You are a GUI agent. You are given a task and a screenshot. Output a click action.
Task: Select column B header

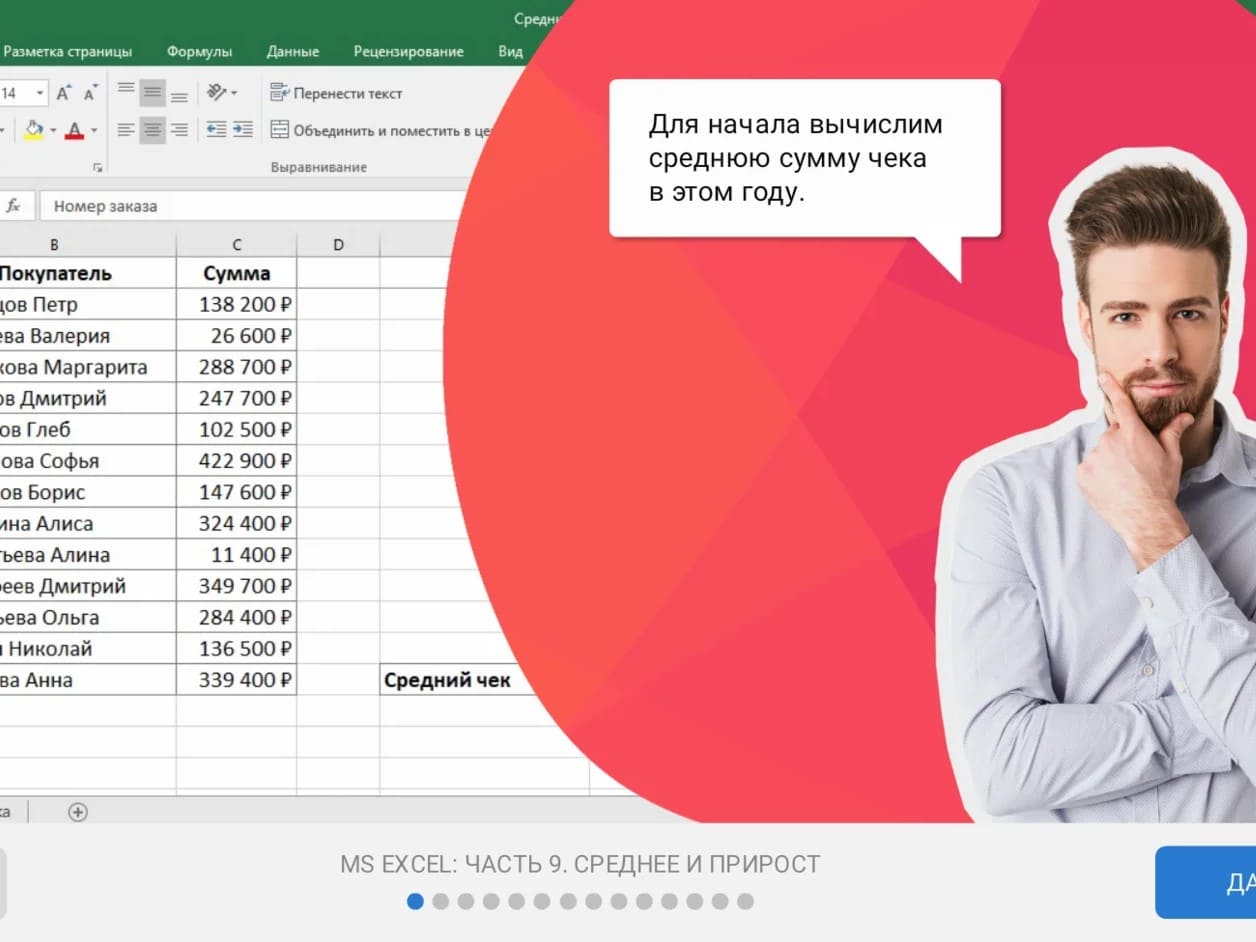(88, 245)
